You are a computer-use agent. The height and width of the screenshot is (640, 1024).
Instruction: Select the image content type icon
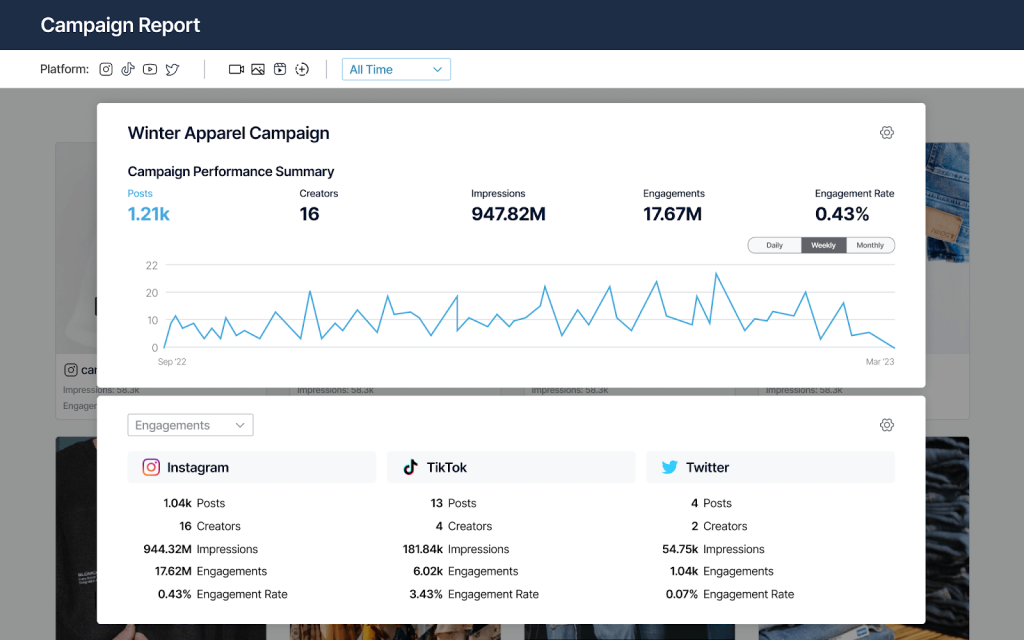point(258,69)
